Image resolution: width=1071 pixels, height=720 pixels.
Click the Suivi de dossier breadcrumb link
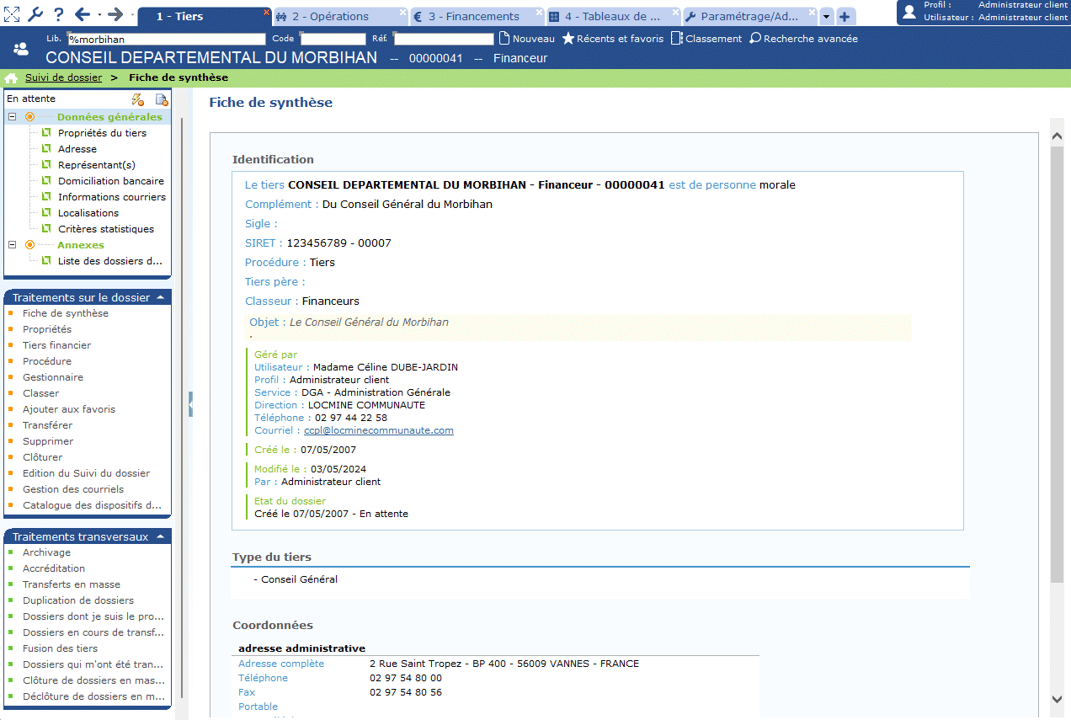[63, 78]
